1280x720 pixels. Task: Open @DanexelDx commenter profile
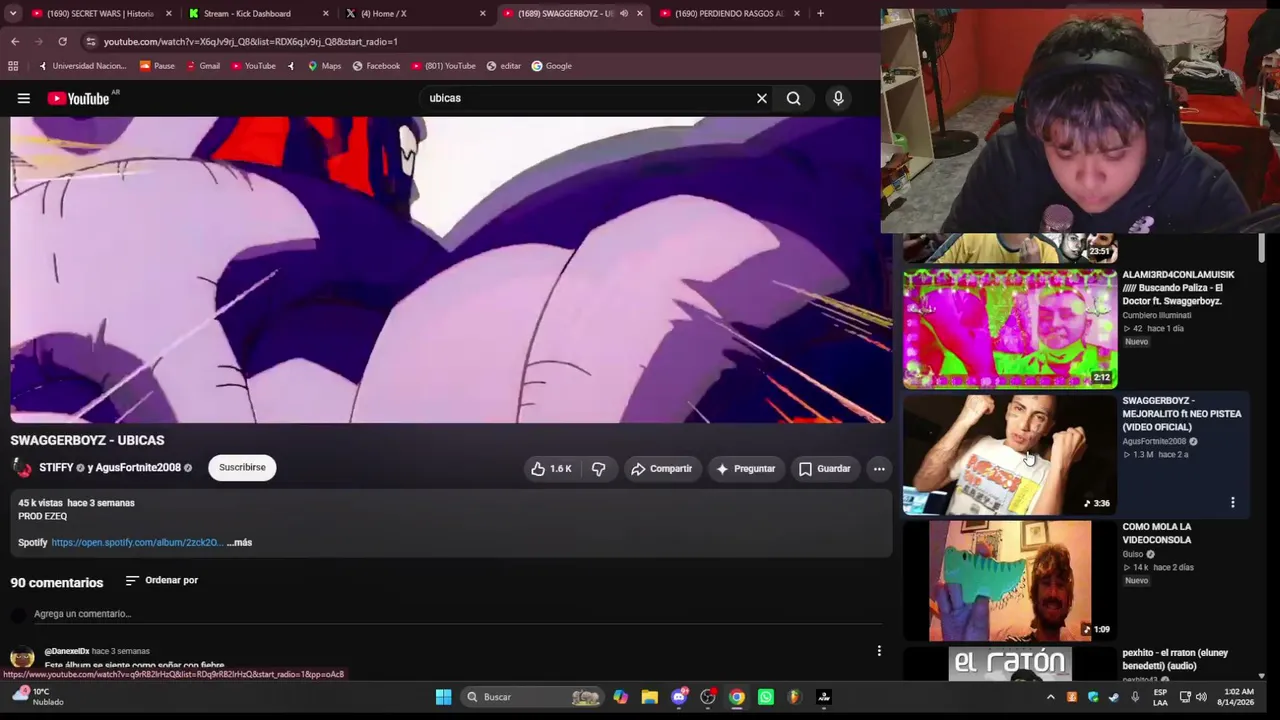[67, 651]
